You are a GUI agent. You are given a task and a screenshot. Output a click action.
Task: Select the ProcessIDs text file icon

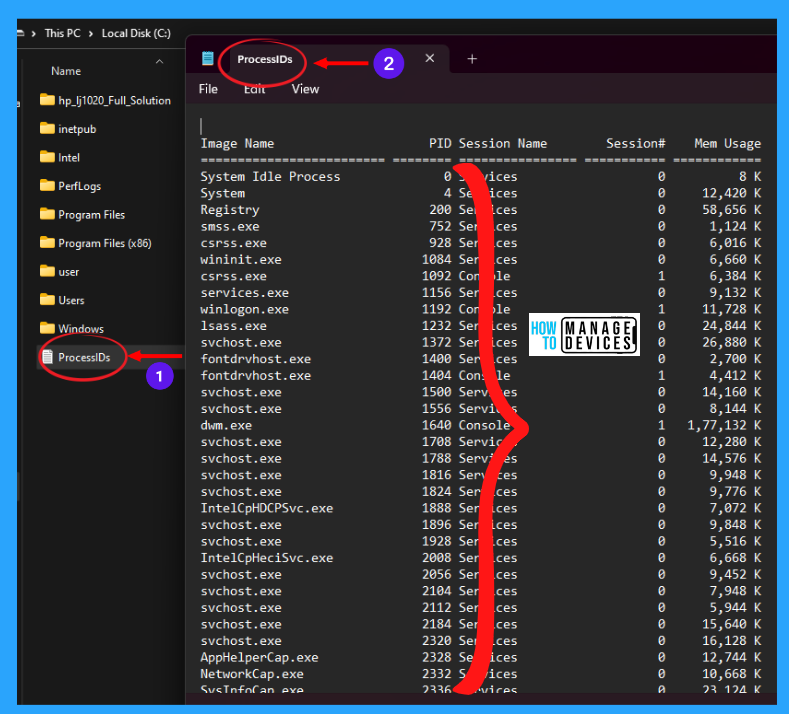tap(47, 357)
